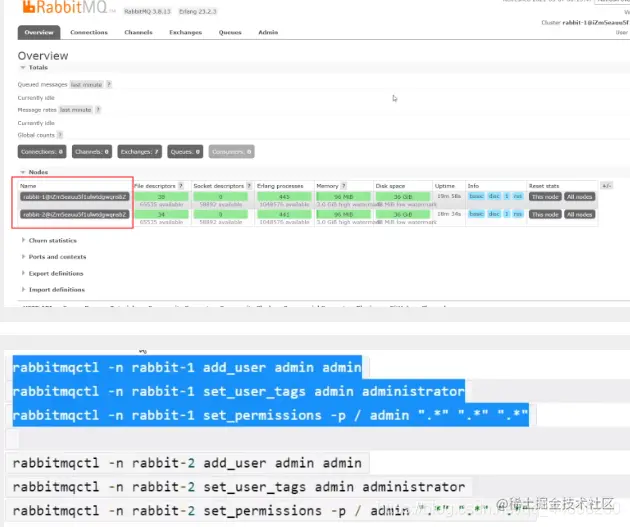
Task: Click the Connections: 0 count button
Action: [x=42, y=152]
